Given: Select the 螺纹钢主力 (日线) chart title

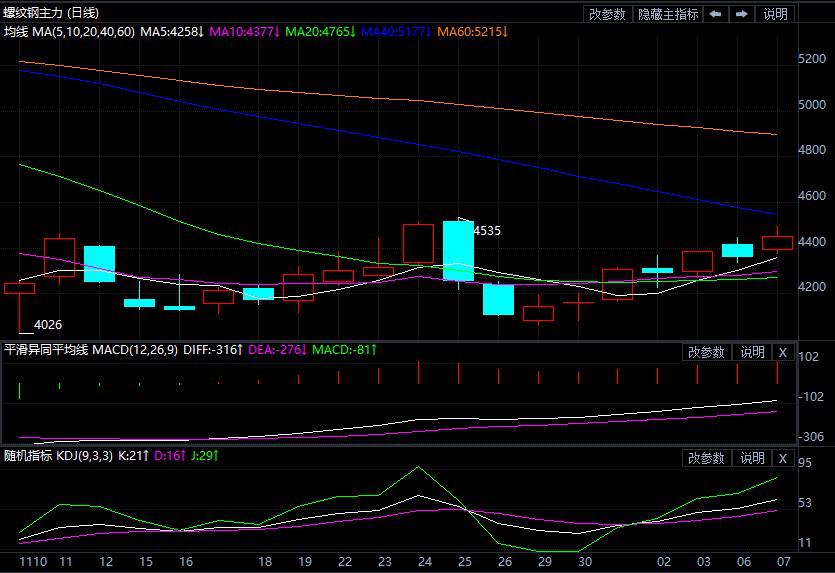Looking at the screenshot, I should pyautogui.click(x=52, y=13).
